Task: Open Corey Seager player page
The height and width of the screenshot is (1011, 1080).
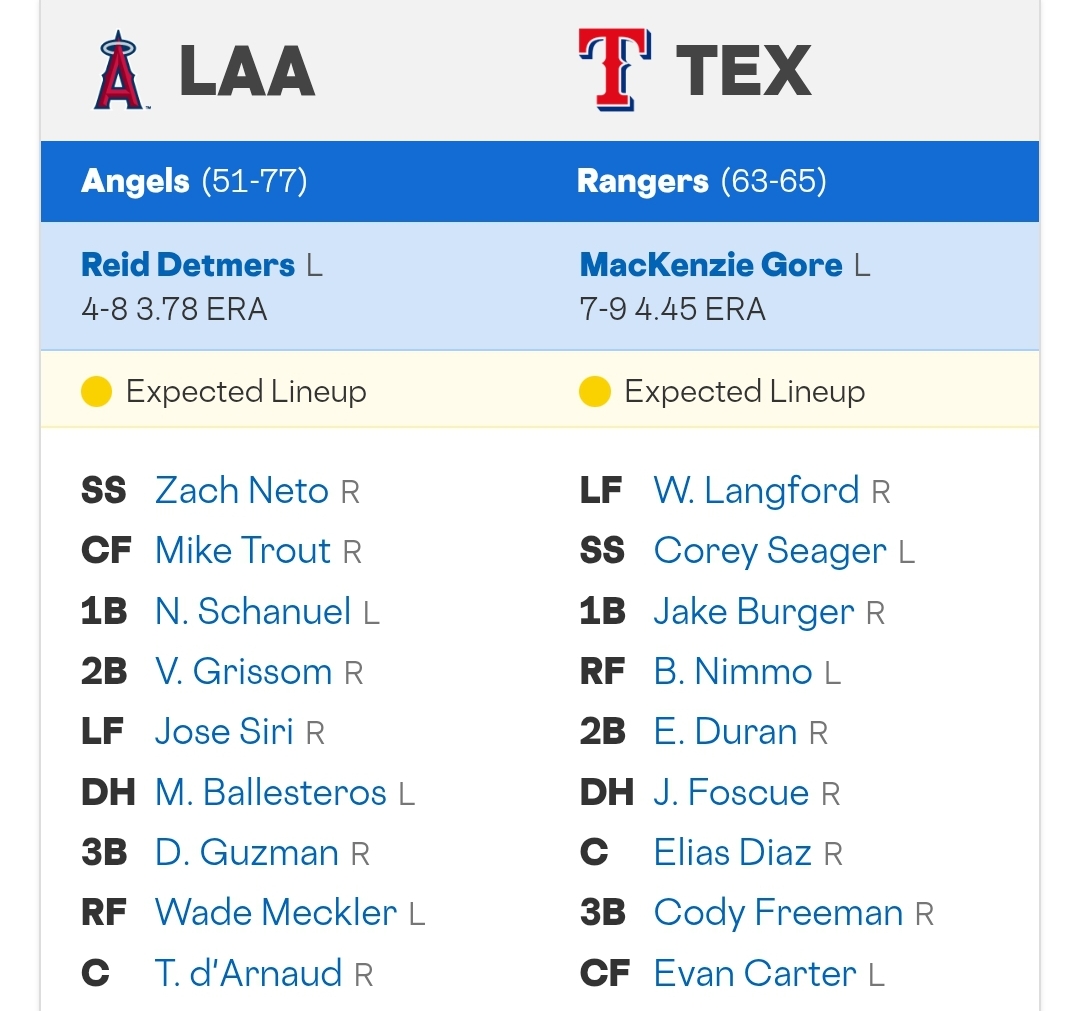Action: pos(770,551)
